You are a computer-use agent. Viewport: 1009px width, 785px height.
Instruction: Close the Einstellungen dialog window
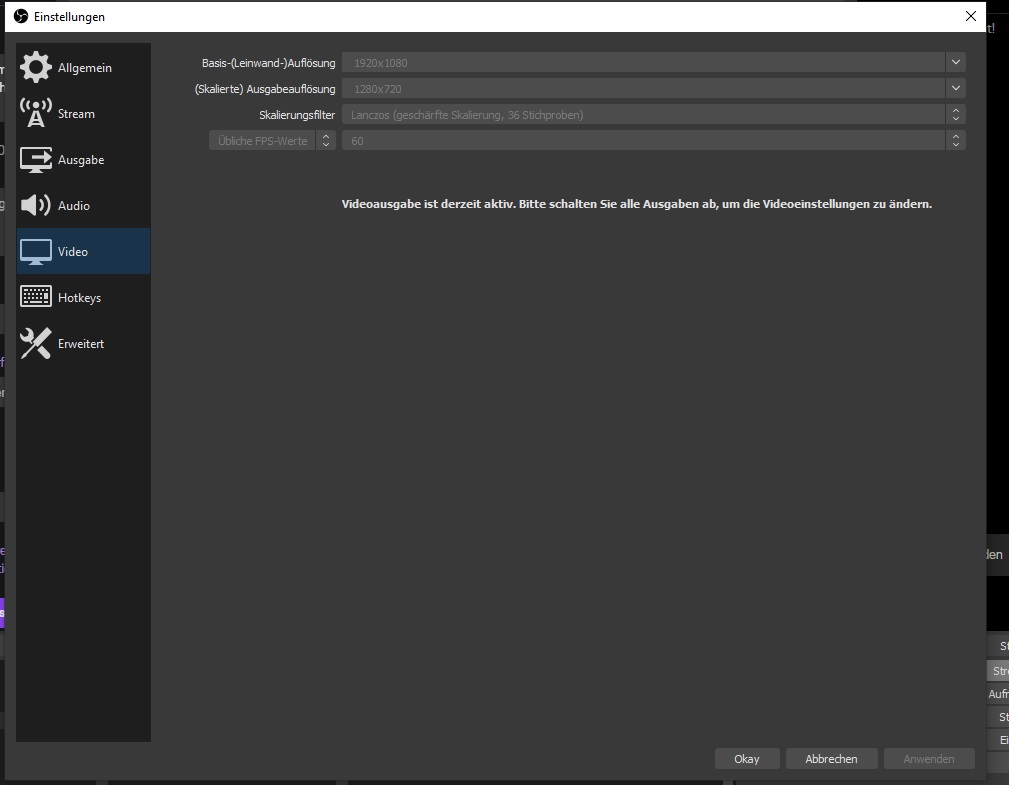point(970,16)
